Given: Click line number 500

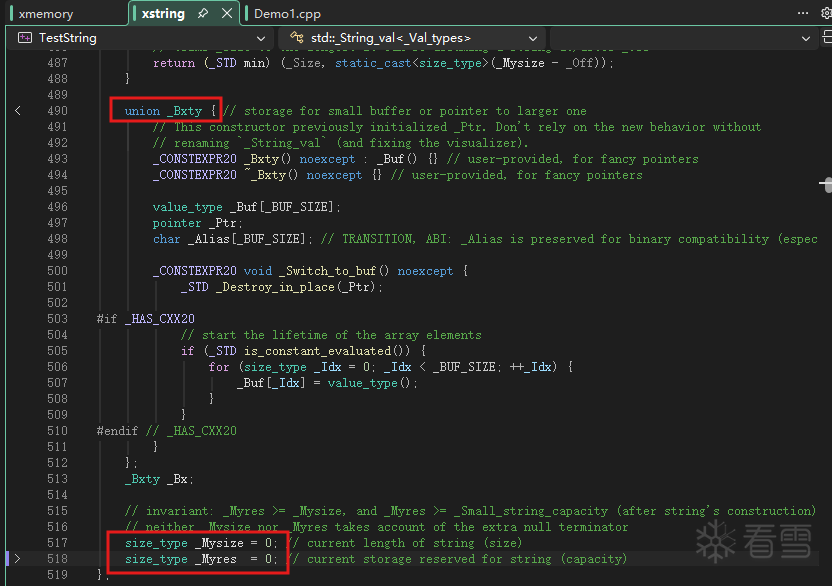Looking at the screenshot, I should point(57,271).
